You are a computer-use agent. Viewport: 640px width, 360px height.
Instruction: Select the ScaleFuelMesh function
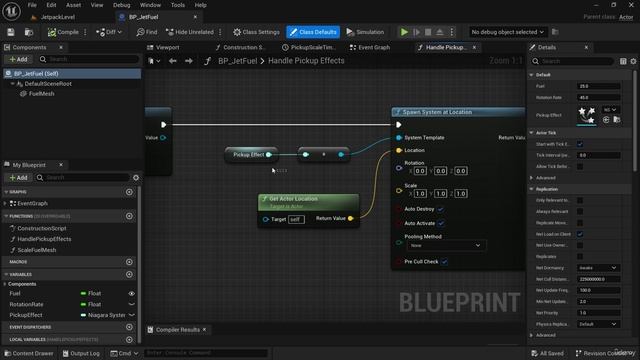pos(37,250)
